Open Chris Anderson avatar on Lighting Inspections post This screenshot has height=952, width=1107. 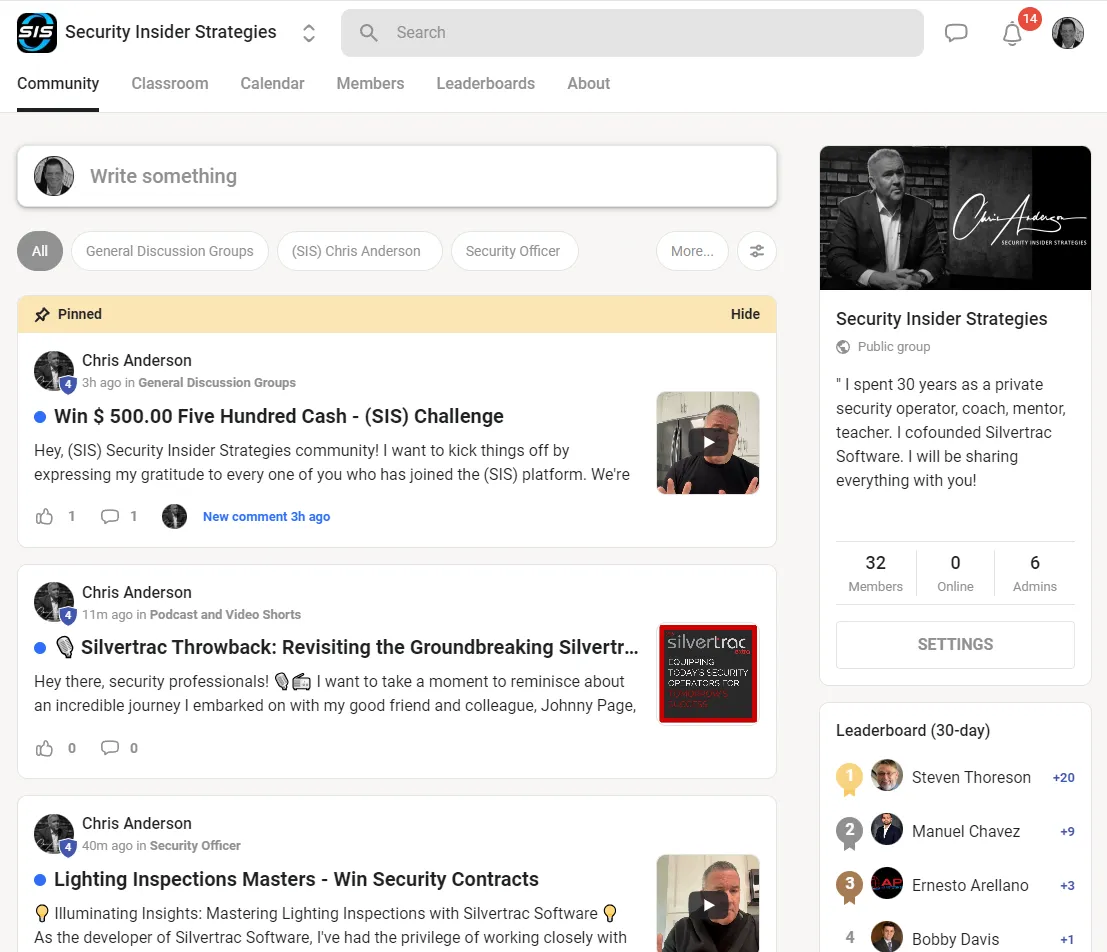(x=54, y=833)
